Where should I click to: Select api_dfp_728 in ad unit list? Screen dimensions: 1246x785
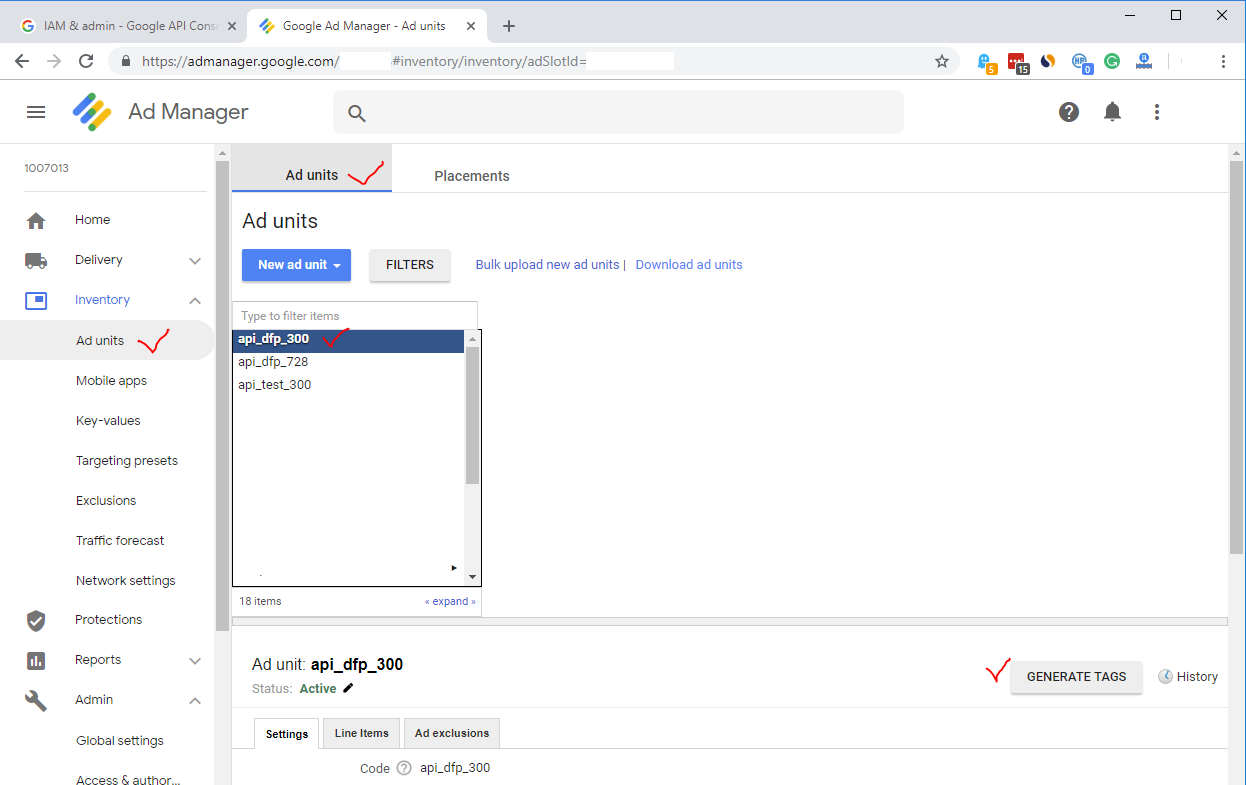pos(273,362)
